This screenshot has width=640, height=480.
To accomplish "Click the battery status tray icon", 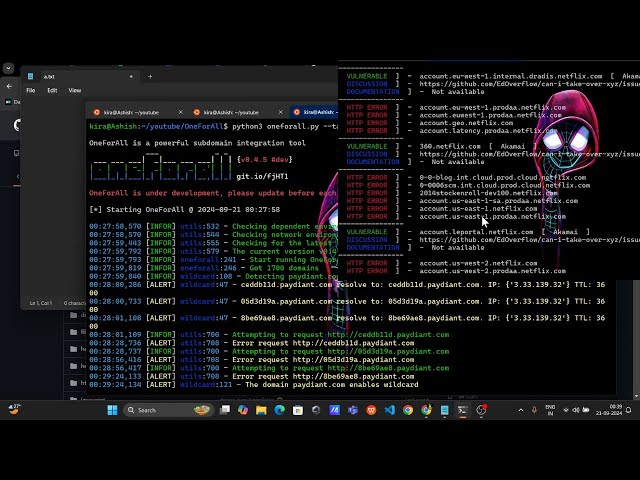I will (586, 410).
